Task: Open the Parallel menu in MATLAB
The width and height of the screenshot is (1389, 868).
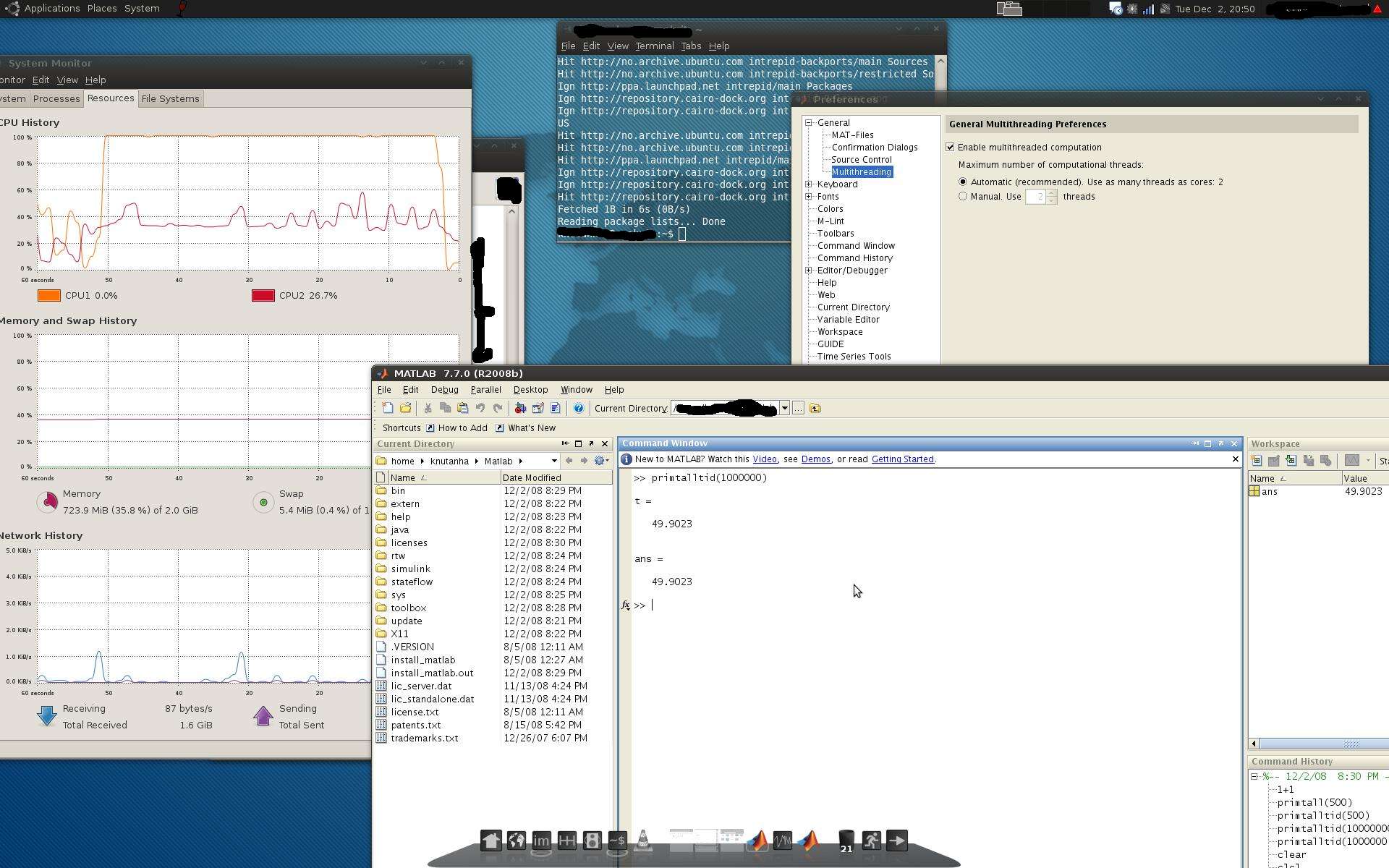Action: [x=485, y=389]
